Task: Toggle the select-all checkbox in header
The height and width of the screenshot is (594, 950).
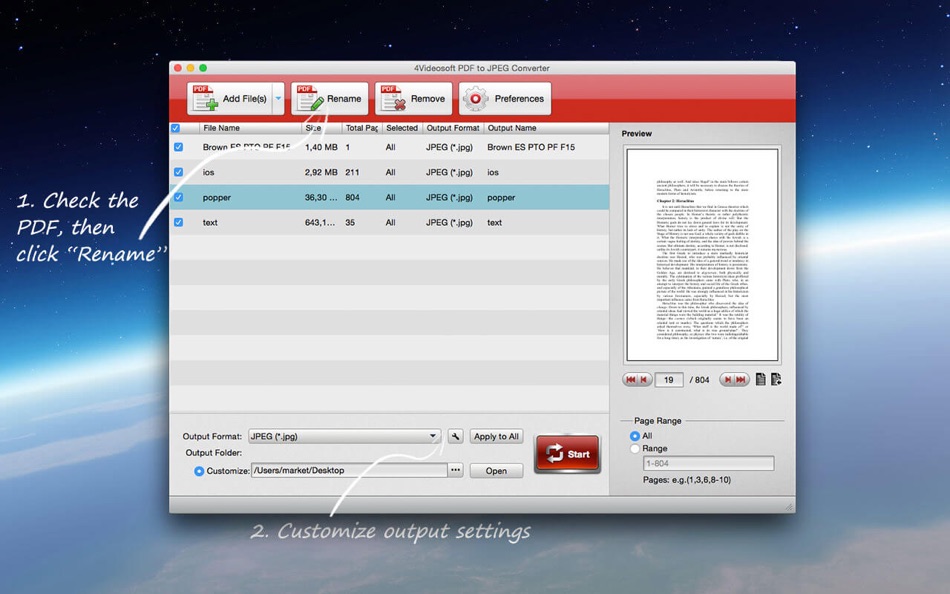Action: [176, 128]
